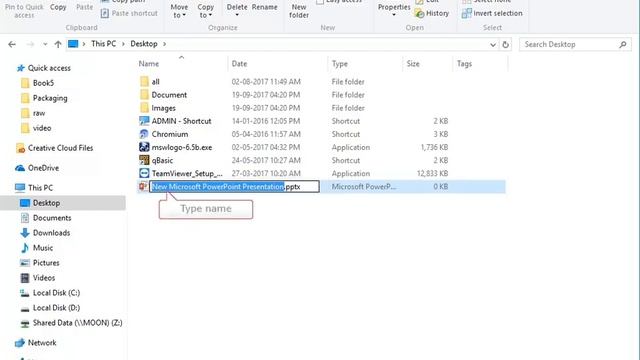Screen dimensions: 640x360
Task: Click Local Disk (D:) drive icon
Action: [25, 308]
